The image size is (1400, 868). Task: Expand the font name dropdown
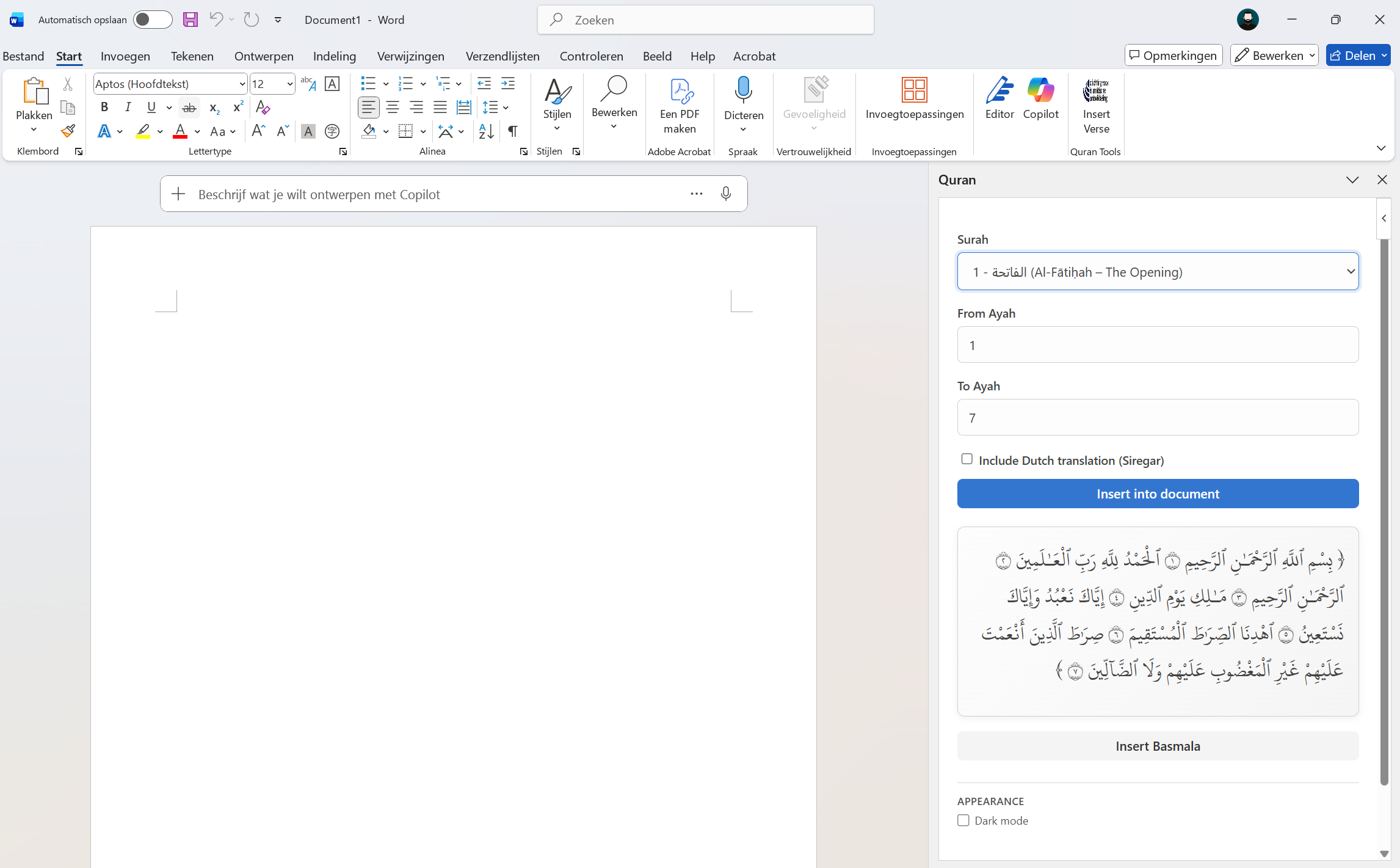[242, 84]
